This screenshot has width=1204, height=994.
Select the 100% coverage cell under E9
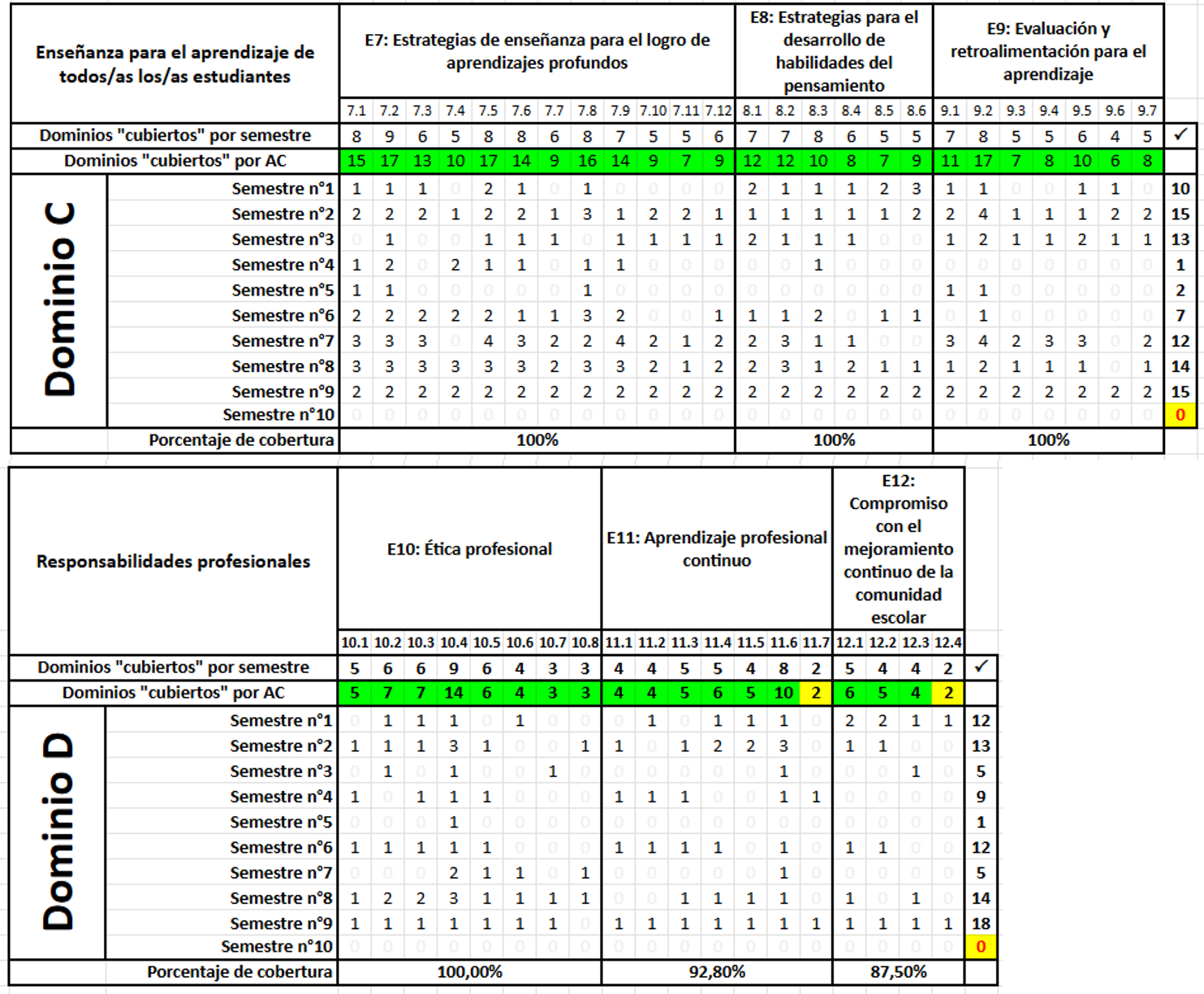tap(1049, 440)
